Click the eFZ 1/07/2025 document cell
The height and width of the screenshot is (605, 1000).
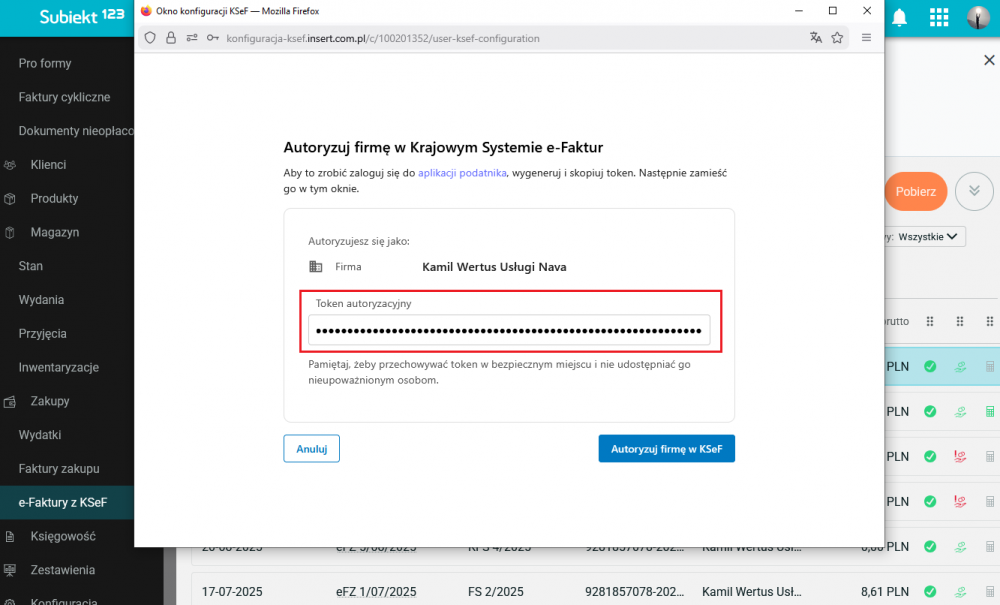(376, 592)
